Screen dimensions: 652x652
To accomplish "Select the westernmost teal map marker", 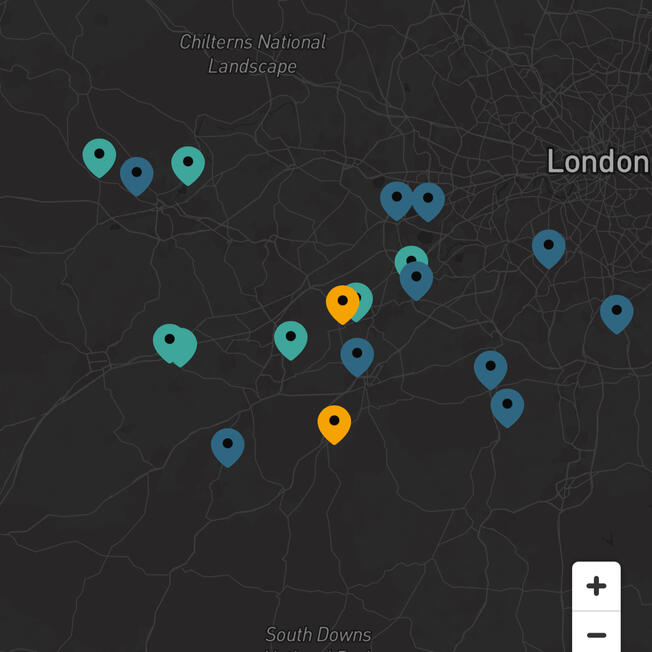I will pos(99,156).
